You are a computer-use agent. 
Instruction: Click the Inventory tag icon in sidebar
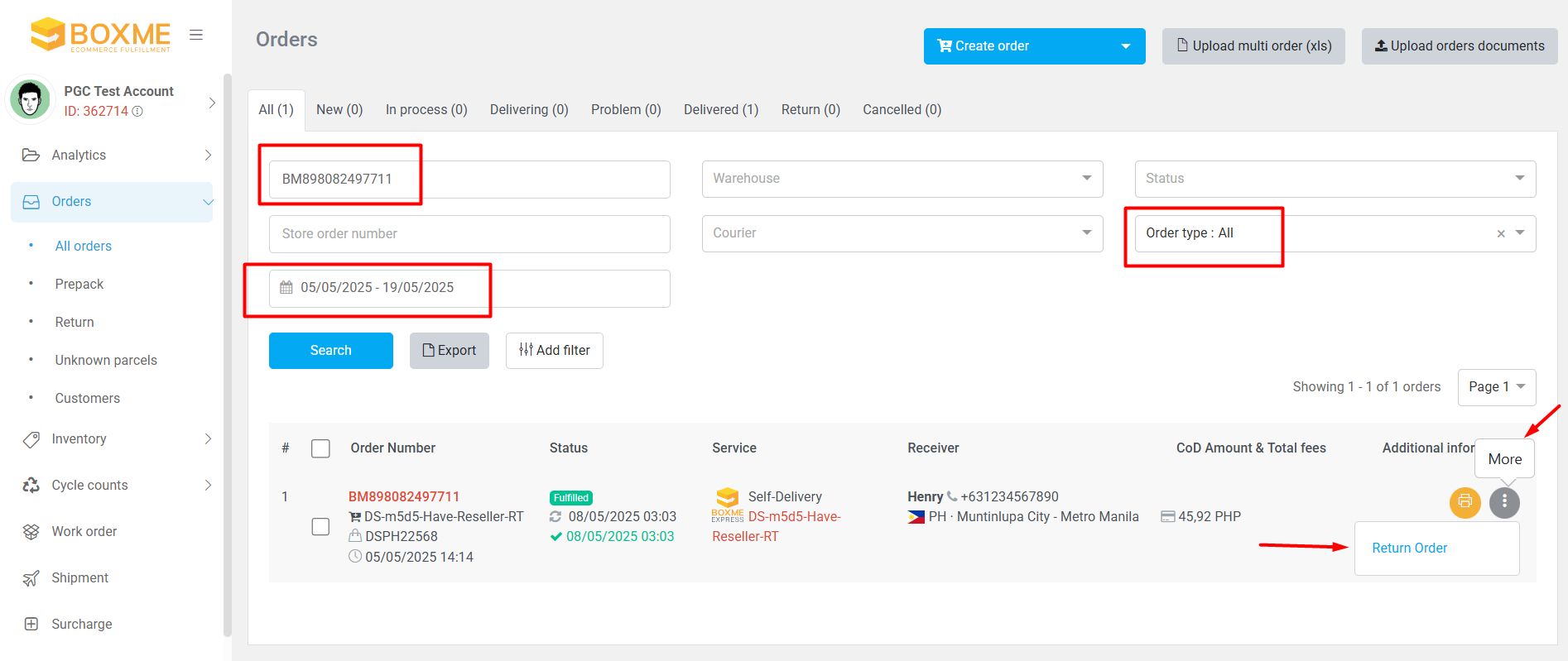click(31, 439)
